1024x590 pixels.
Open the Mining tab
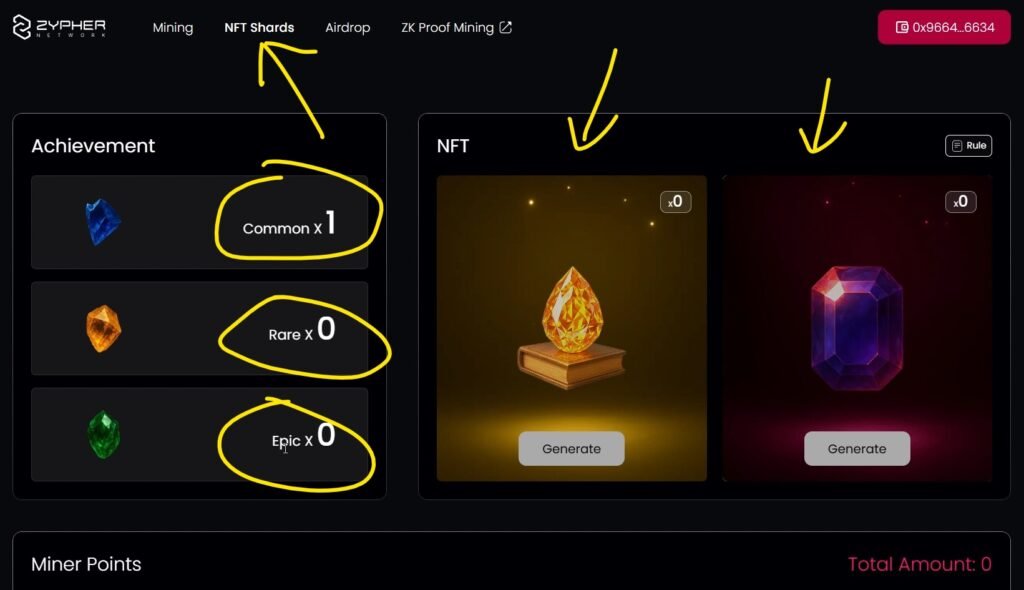coord(172,27)
